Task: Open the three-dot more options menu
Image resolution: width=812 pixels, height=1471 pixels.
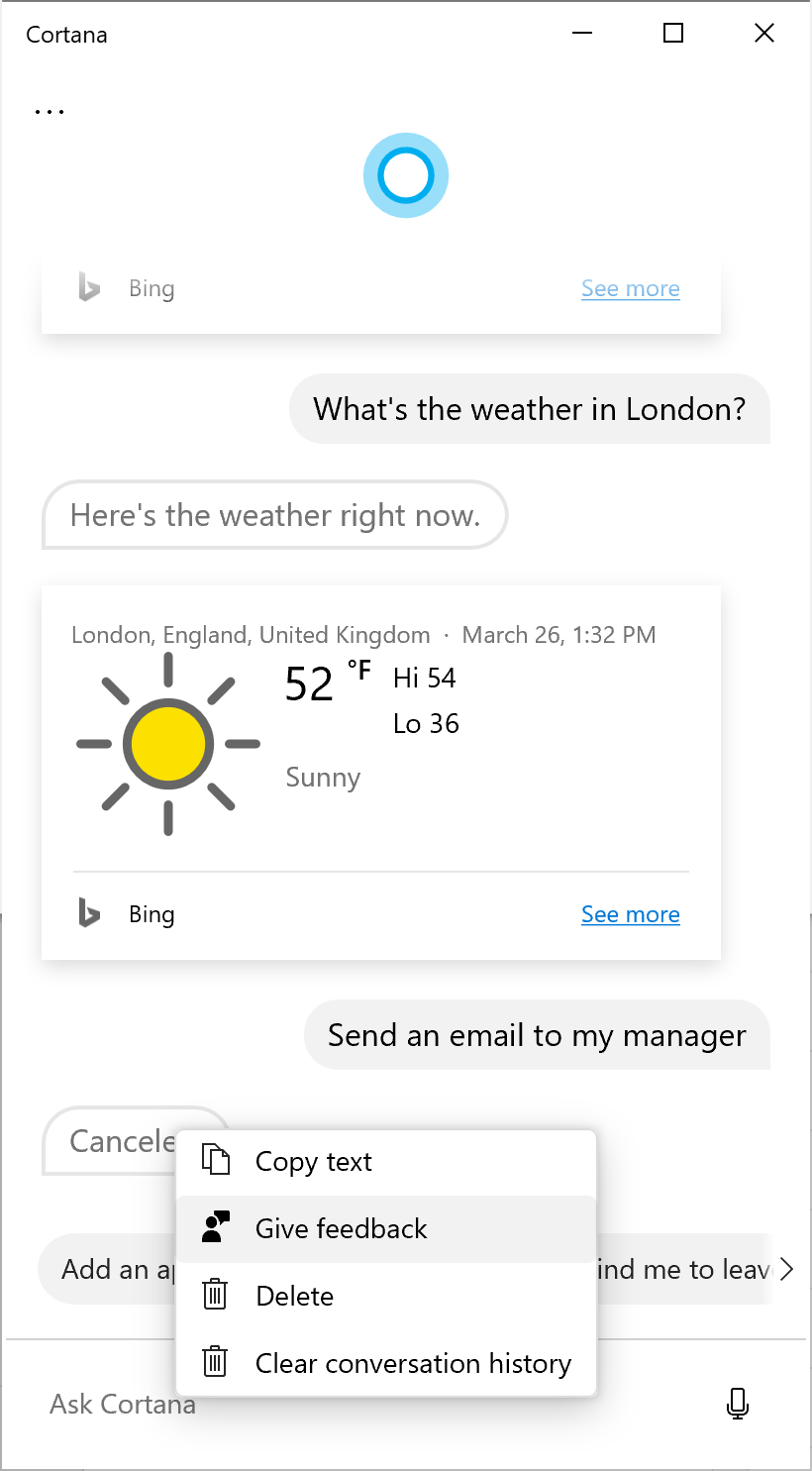Action: point(50,112)
